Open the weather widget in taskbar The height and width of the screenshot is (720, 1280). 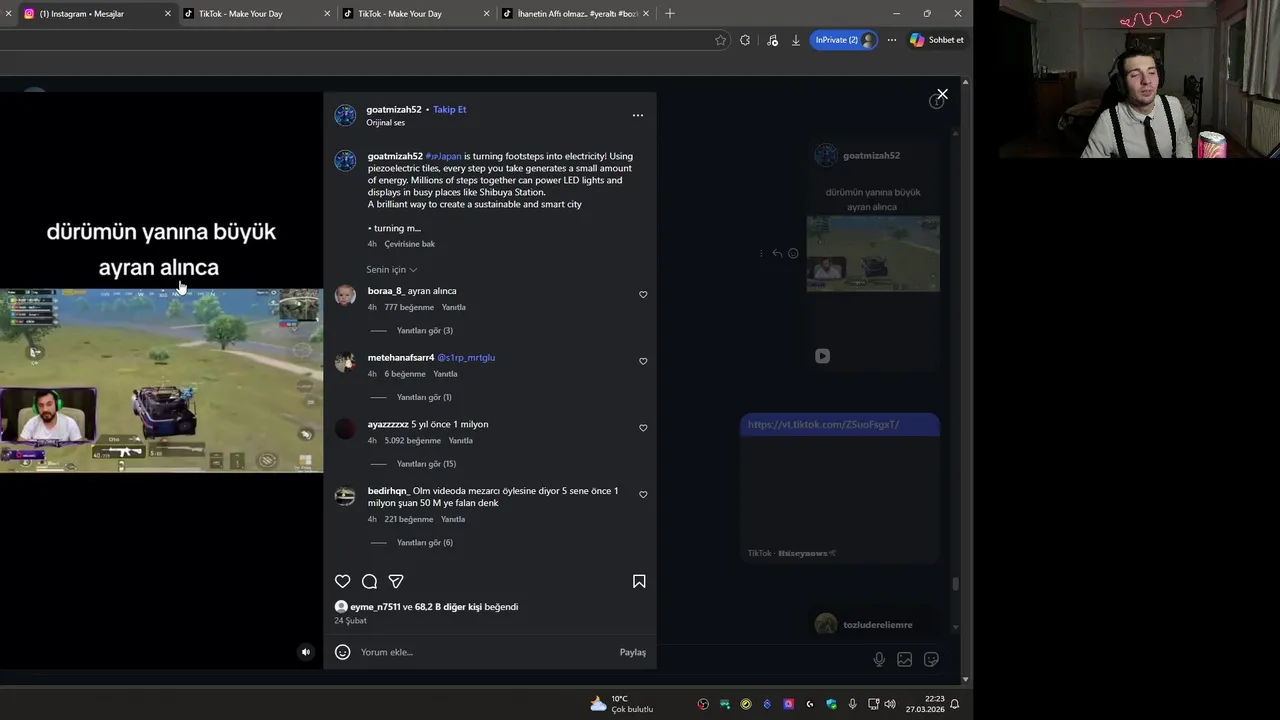621,704
